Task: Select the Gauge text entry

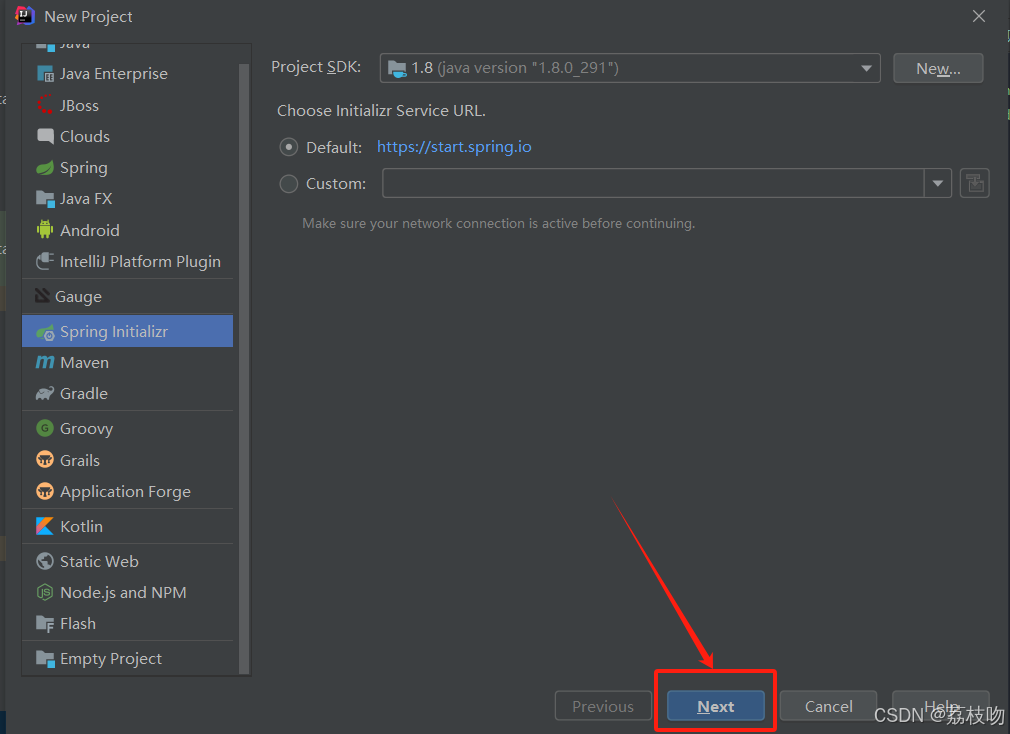Action: [x=79, y=297]
